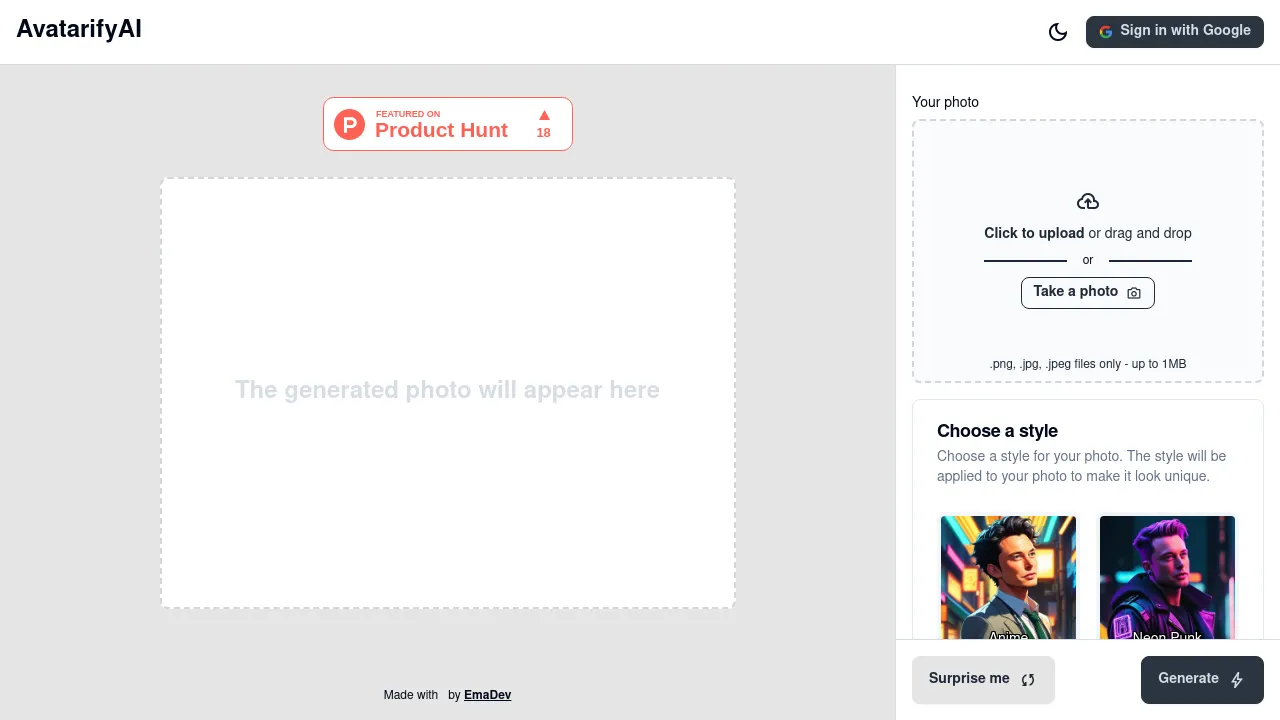1280x720 pixels.
Task: Open the Featured on Product Hunt badge
Action: coord(448,124)
